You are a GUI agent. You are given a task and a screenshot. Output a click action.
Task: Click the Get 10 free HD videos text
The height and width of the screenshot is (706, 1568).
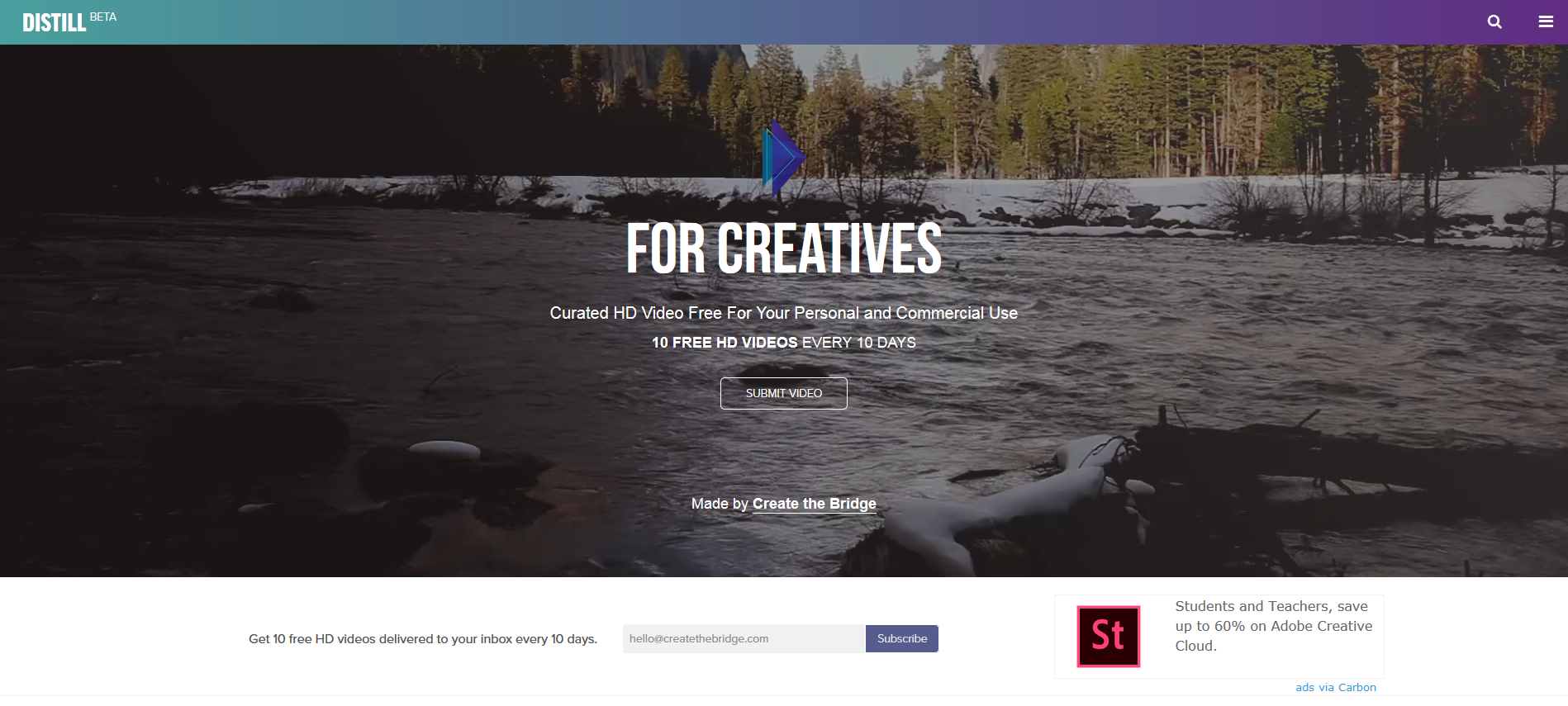[x=423, y=639]
